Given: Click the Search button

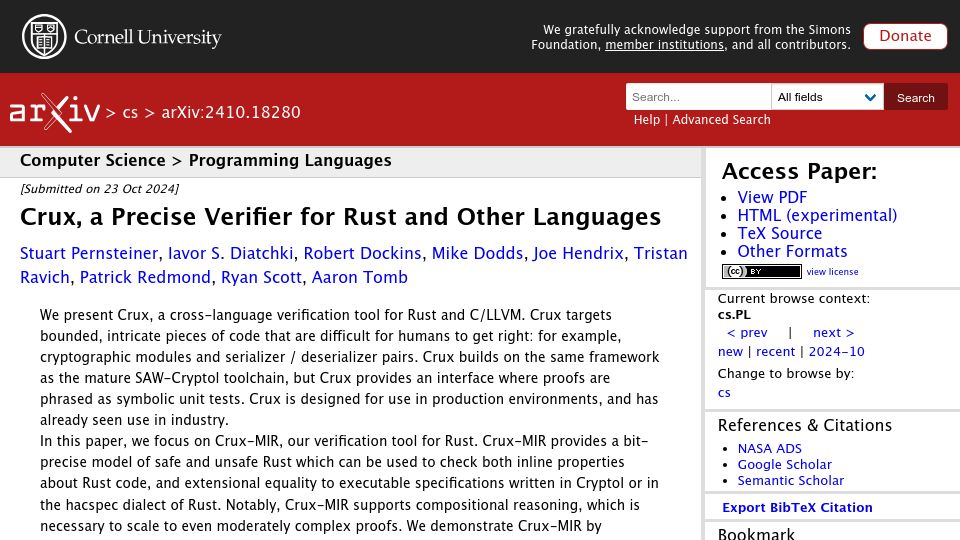Looking at the screenshot, I should pos(915,97).
